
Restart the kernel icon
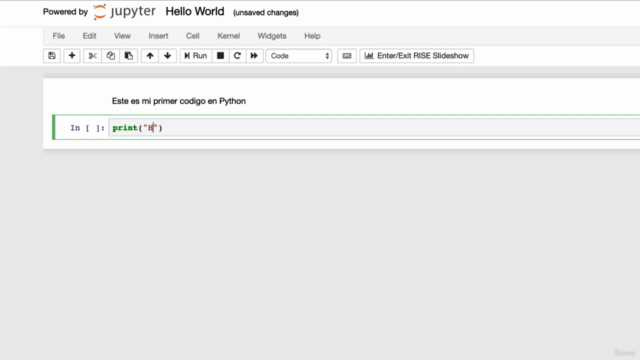coord(237,56)
